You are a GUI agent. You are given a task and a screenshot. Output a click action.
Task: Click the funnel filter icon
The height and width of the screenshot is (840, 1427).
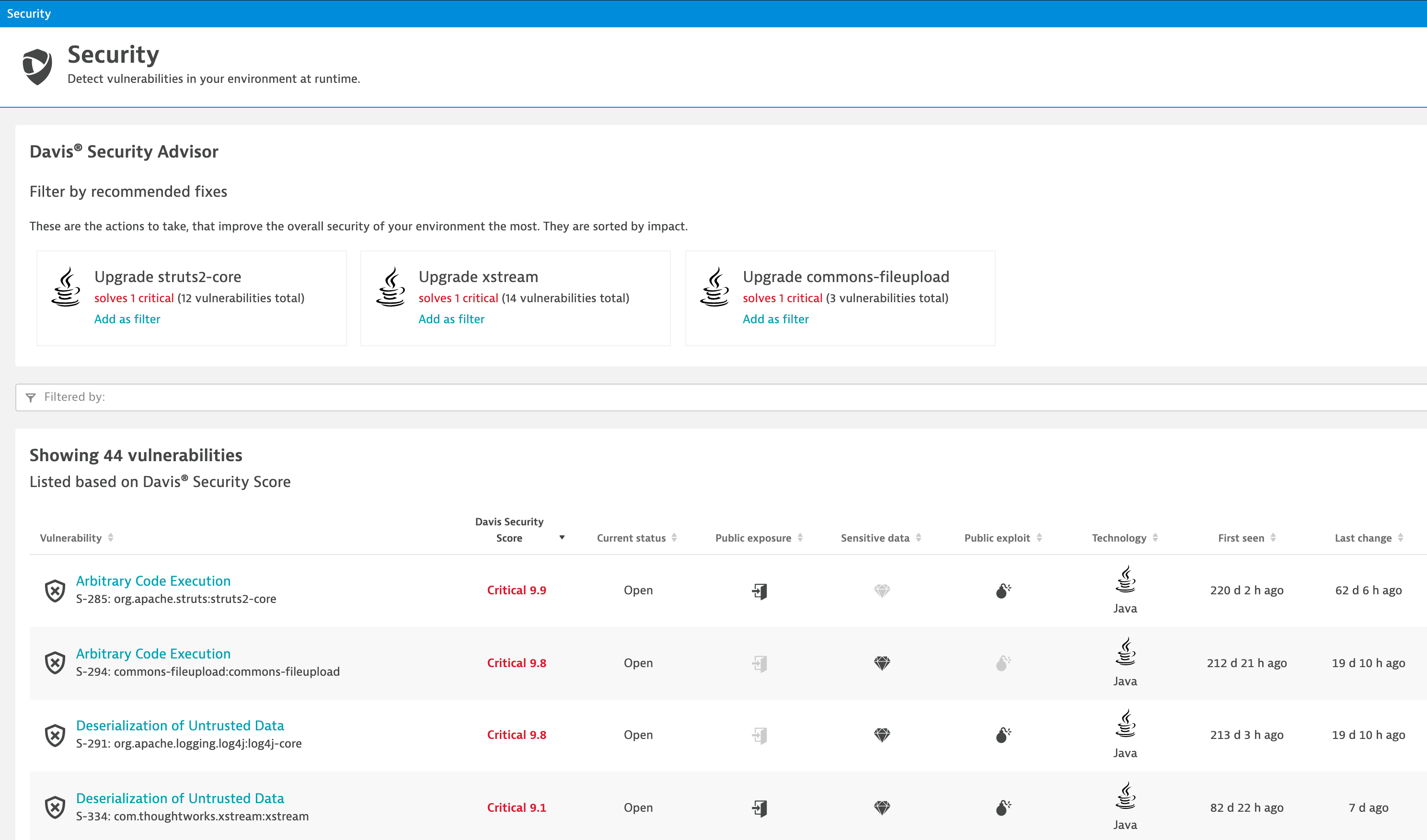pyautogui.click(x=31, y=398)
